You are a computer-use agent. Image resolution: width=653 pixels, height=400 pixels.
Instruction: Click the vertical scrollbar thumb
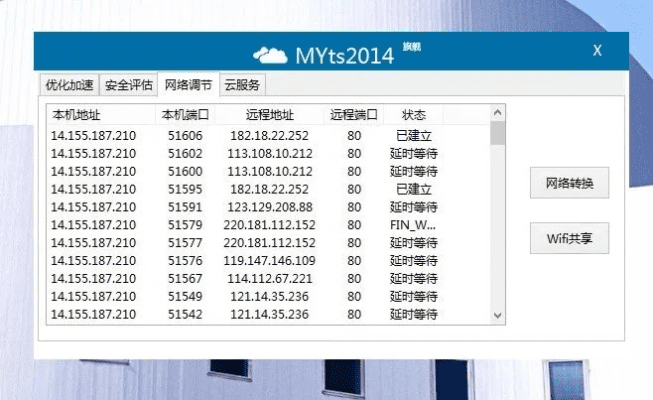497,134
